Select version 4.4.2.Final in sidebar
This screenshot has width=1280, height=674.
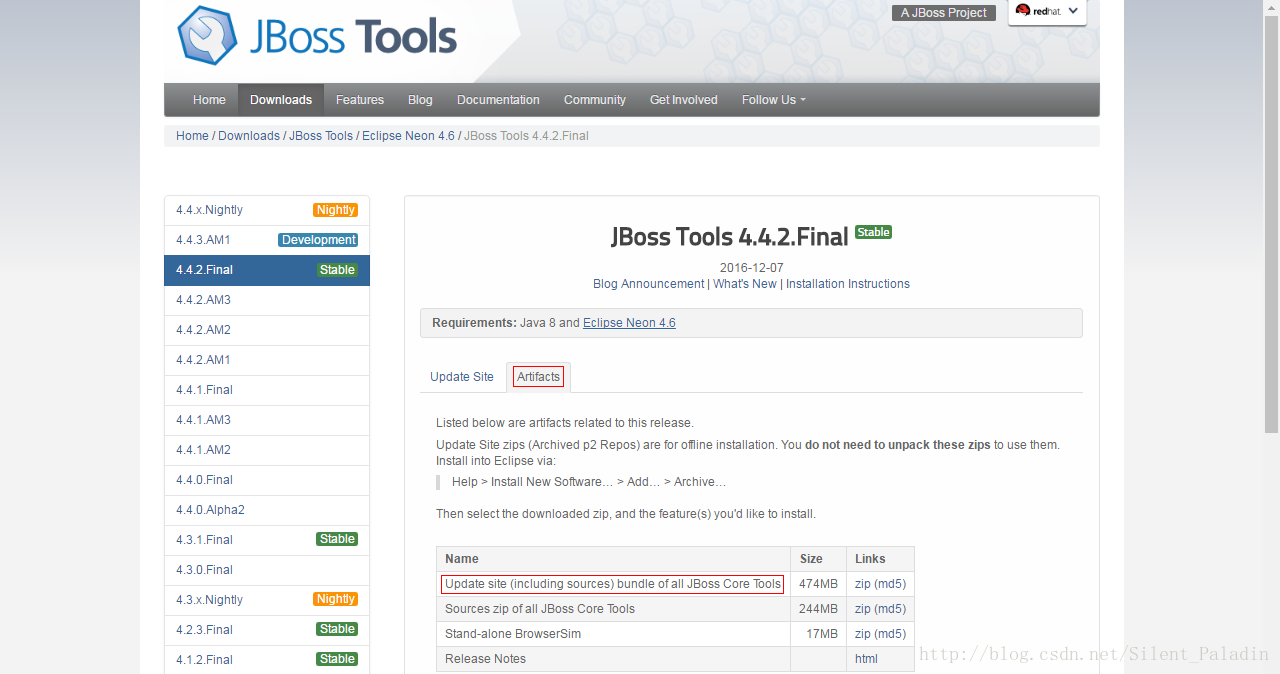coord(267,270)
